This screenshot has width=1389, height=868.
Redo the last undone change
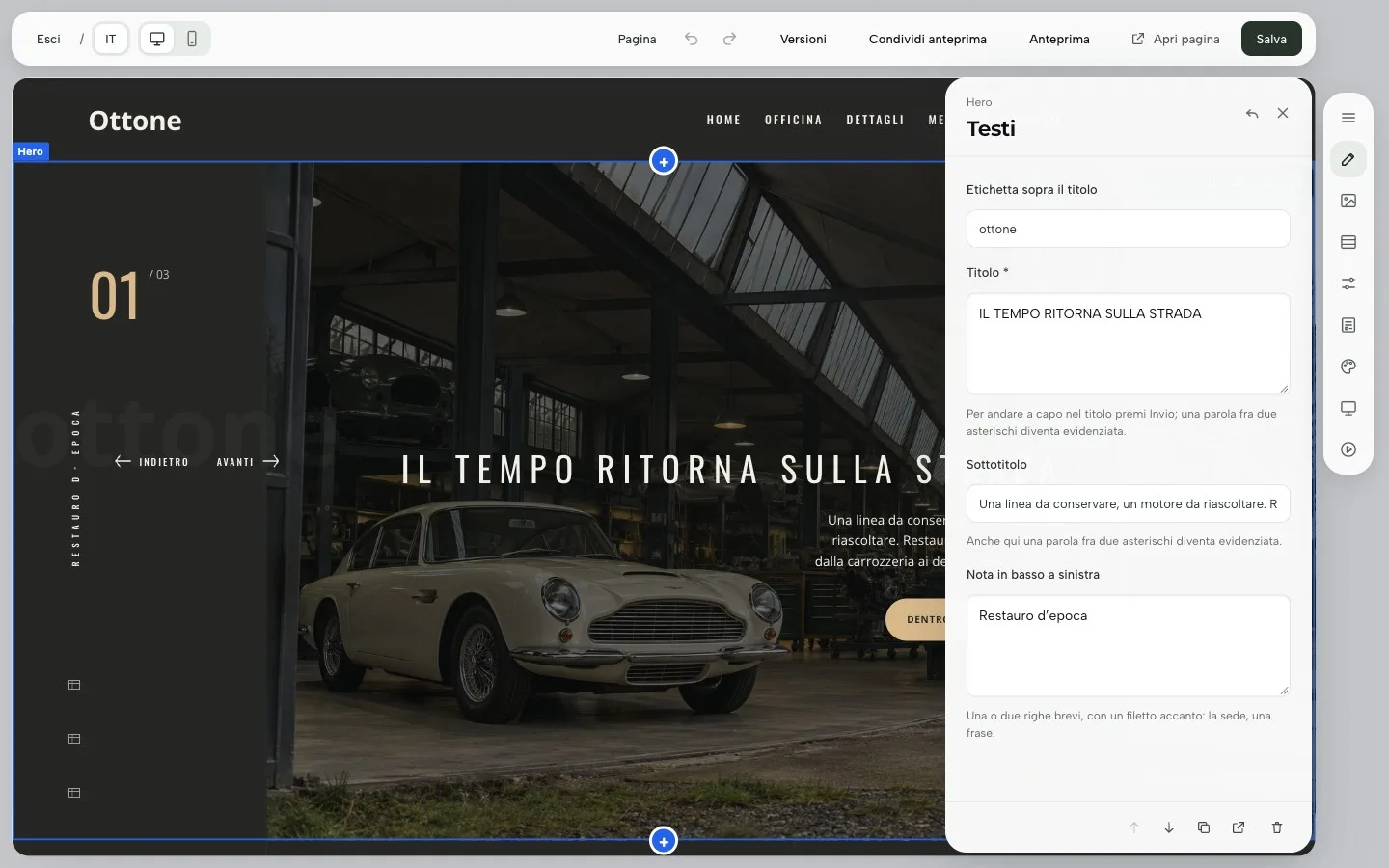729,39
